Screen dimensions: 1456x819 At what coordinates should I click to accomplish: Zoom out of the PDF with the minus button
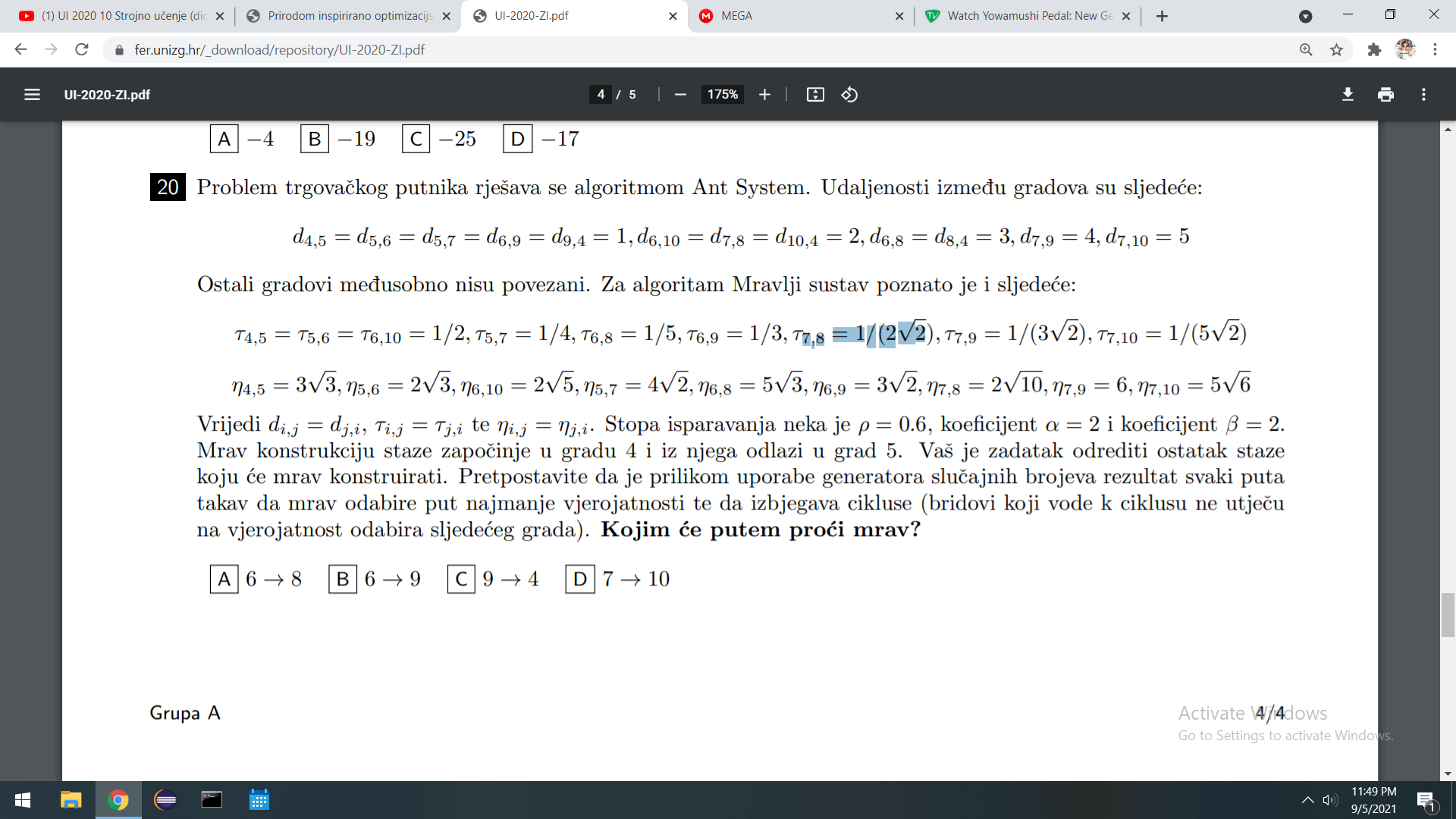[x=680, y=95]
